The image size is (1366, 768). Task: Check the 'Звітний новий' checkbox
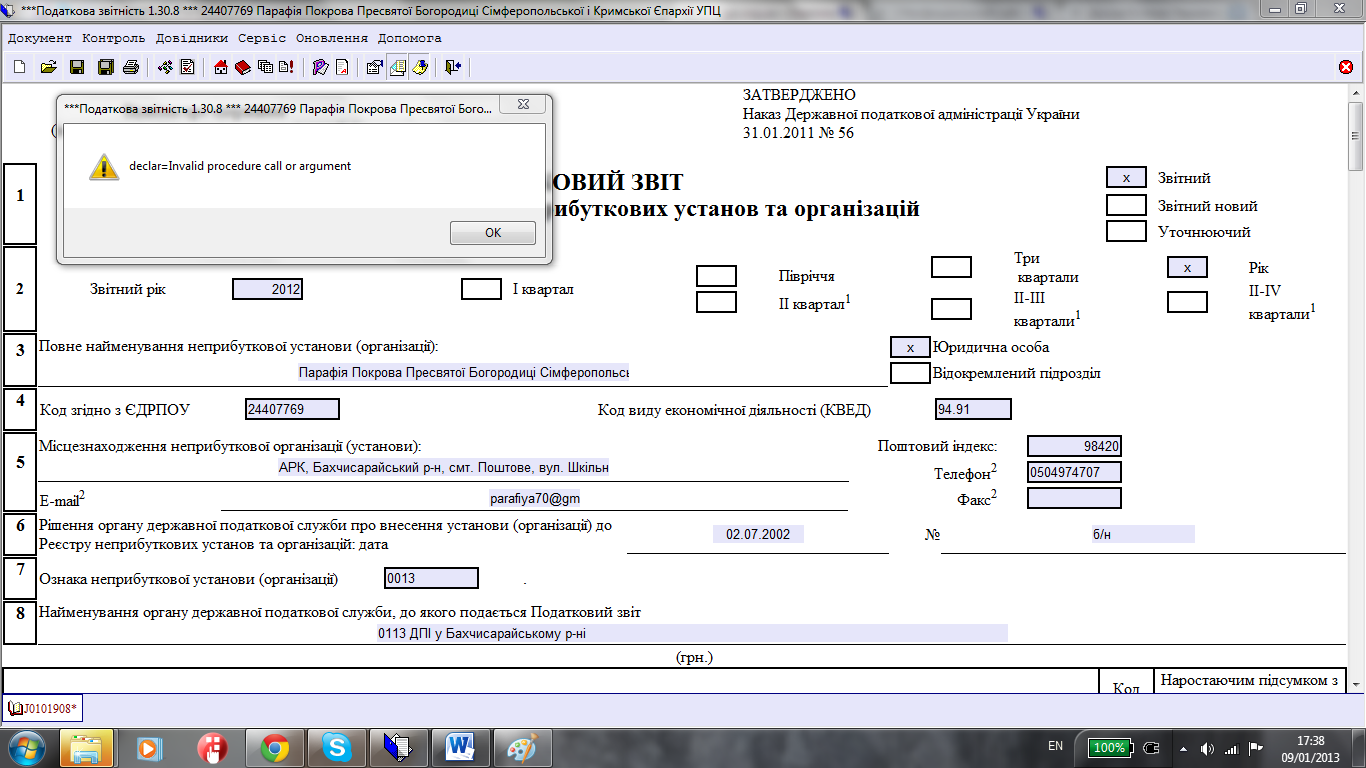[x=1125, y=205]
